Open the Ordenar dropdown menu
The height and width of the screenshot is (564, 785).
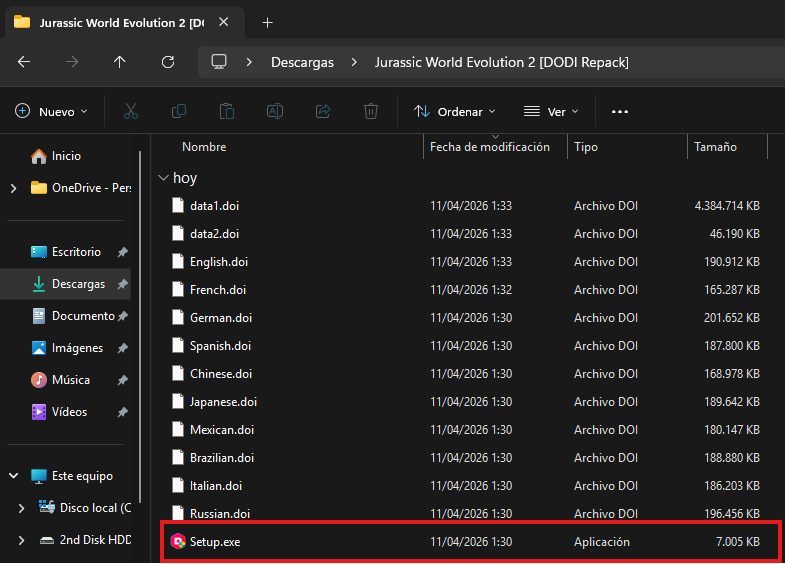455,112
